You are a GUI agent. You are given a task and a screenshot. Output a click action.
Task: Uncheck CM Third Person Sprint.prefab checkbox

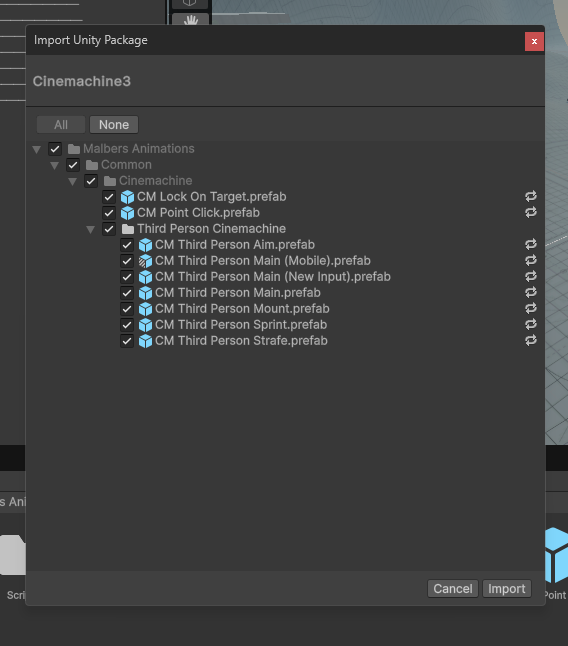(127, 325)
